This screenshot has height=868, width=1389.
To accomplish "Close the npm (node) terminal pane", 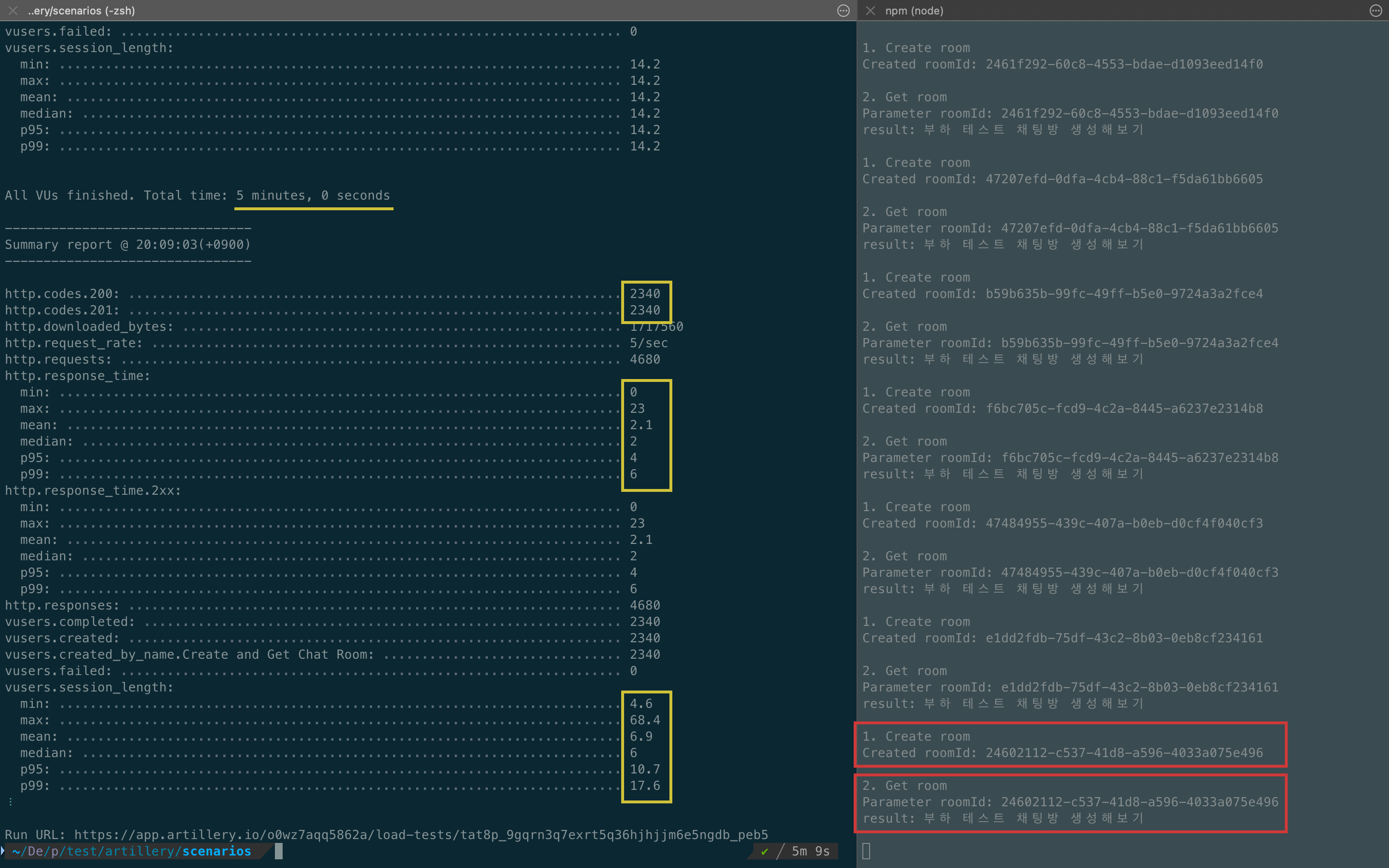I will pos(870,10).
